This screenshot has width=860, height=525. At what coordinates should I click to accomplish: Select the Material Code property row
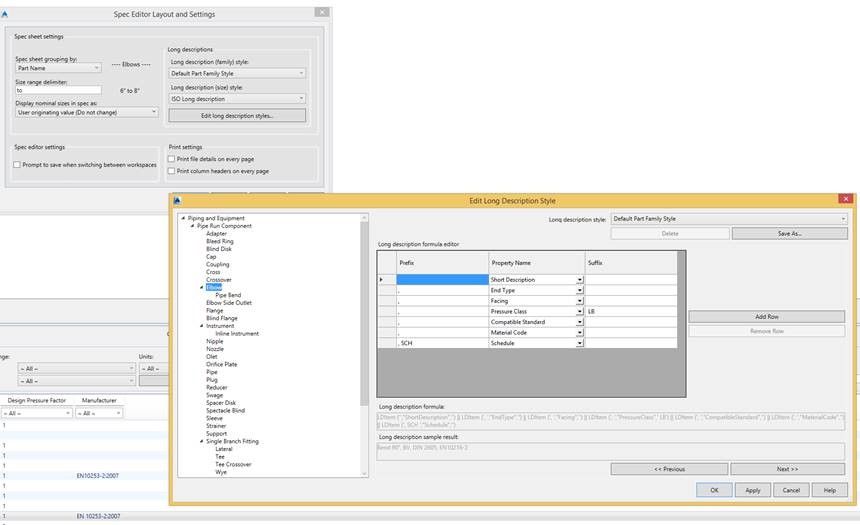(527, 332)
